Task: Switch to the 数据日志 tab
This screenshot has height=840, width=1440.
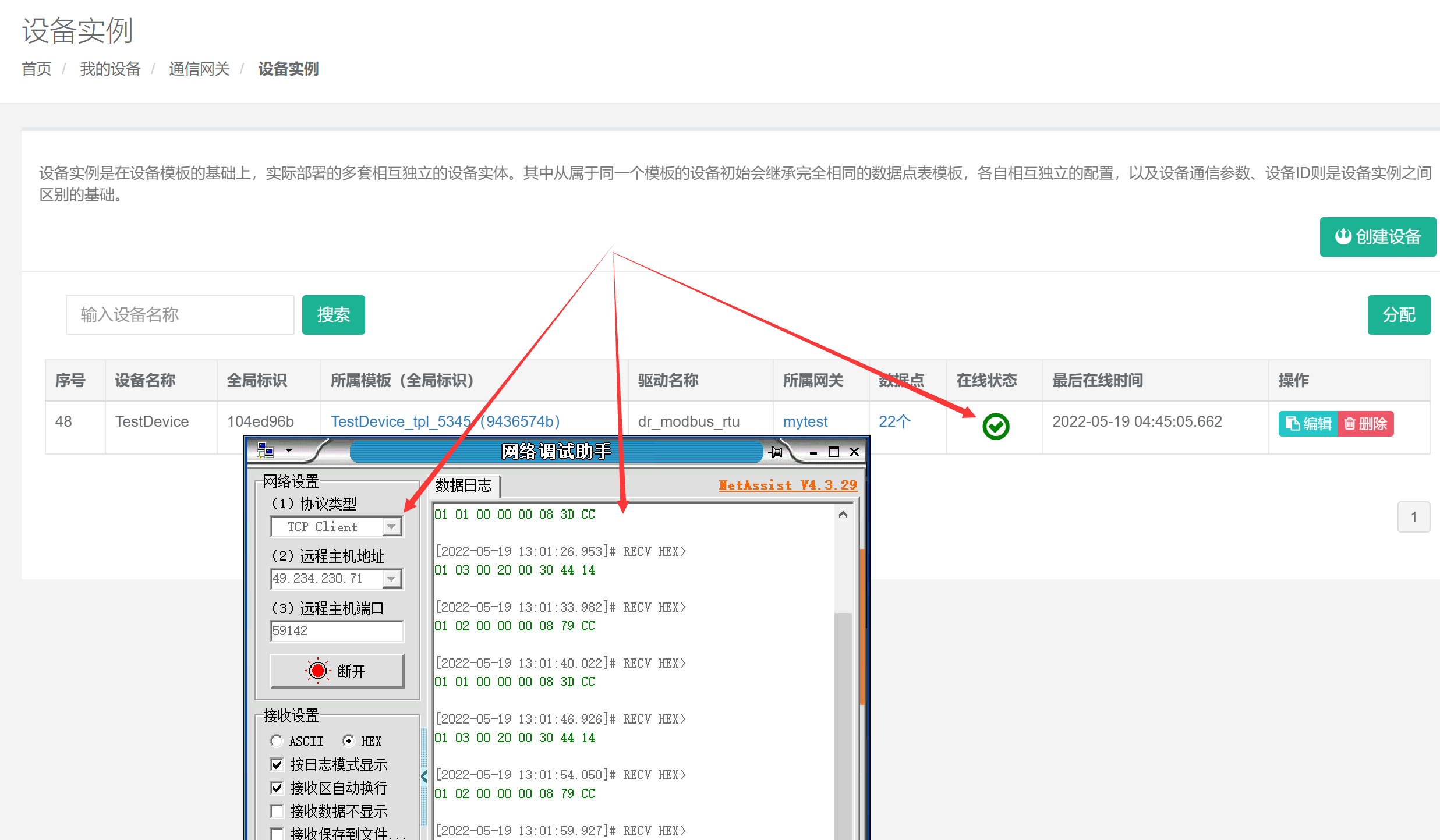Action: (464, 485)
